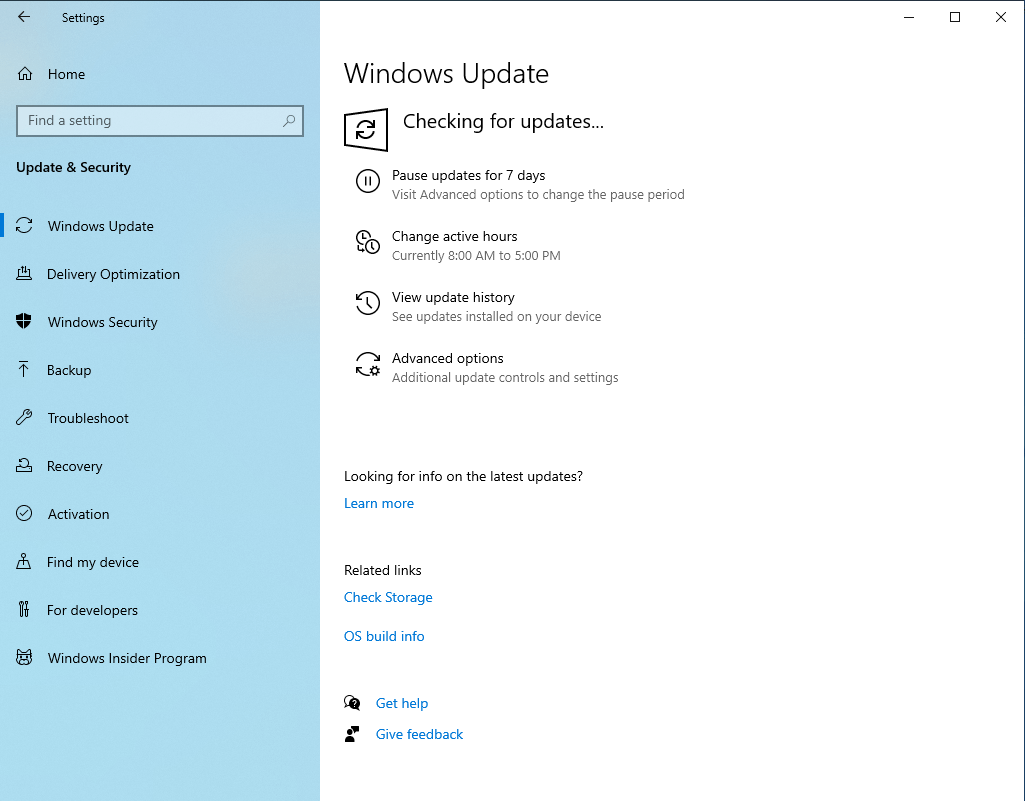This screenshot has width=1025, height=801.
Task: Click the Windows Security shield icon
Action: pyautogui.click(x=24, y=322)
